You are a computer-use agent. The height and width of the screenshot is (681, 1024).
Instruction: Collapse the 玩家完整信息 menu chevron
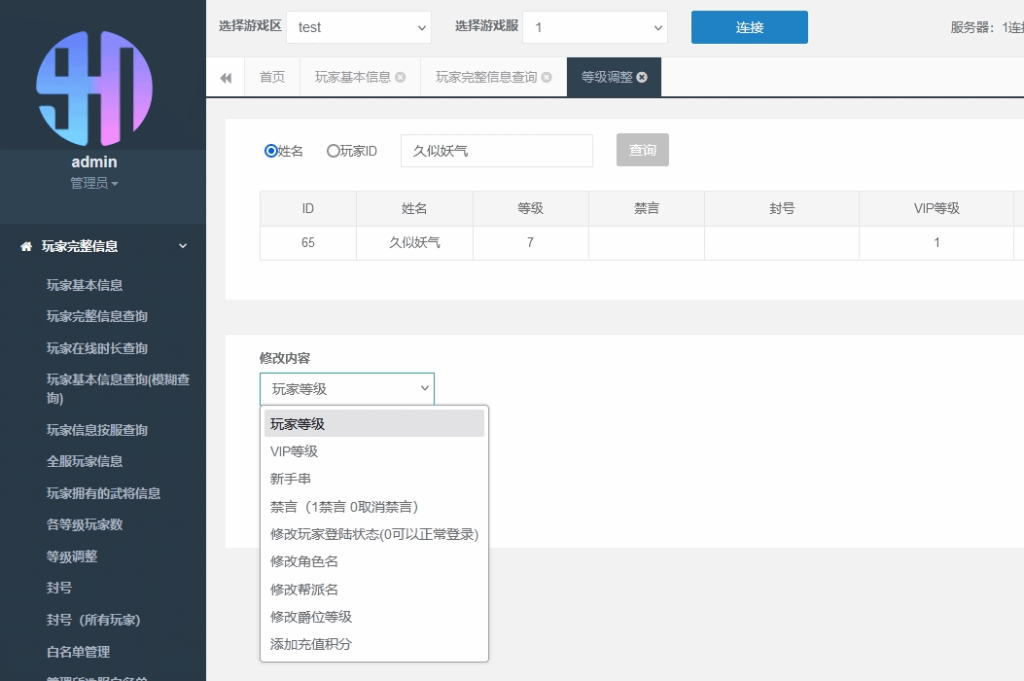coord(183,246)
